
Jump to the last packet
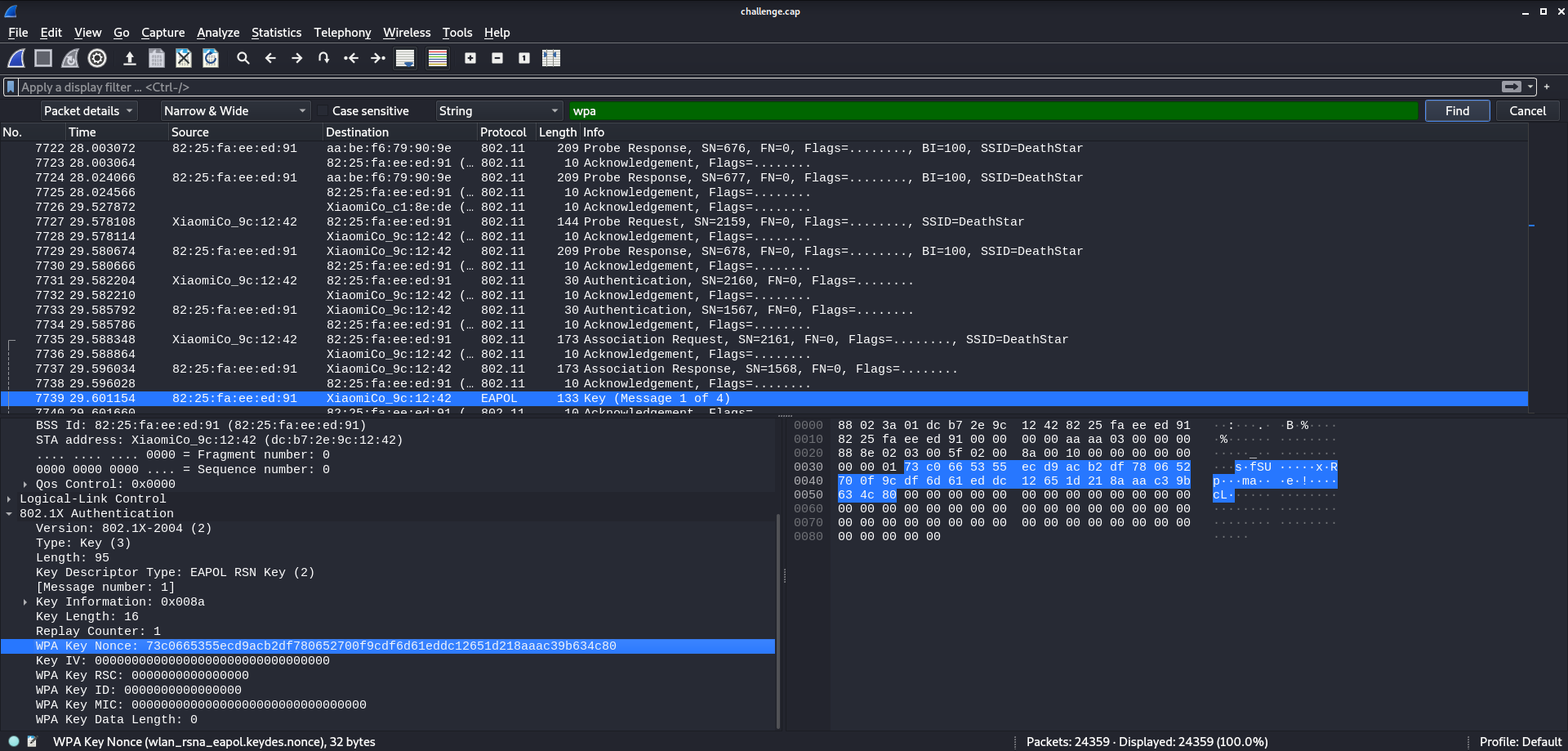click(378, 58)
